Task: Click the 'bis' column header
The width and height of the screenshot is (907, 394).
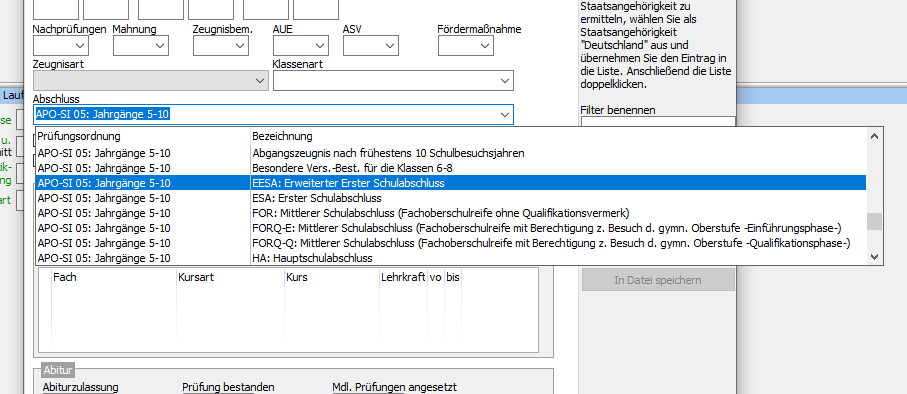Action: pos(452,277)
